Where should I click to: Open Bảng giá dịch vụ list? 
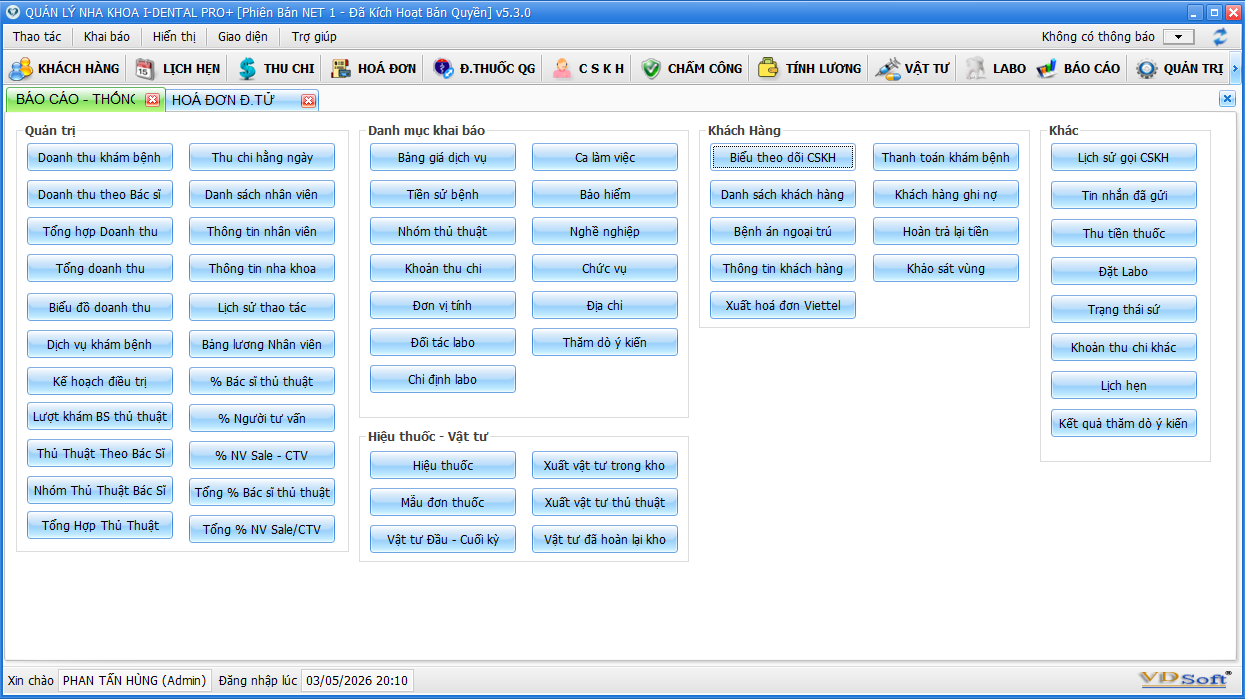tap(443, 157)
